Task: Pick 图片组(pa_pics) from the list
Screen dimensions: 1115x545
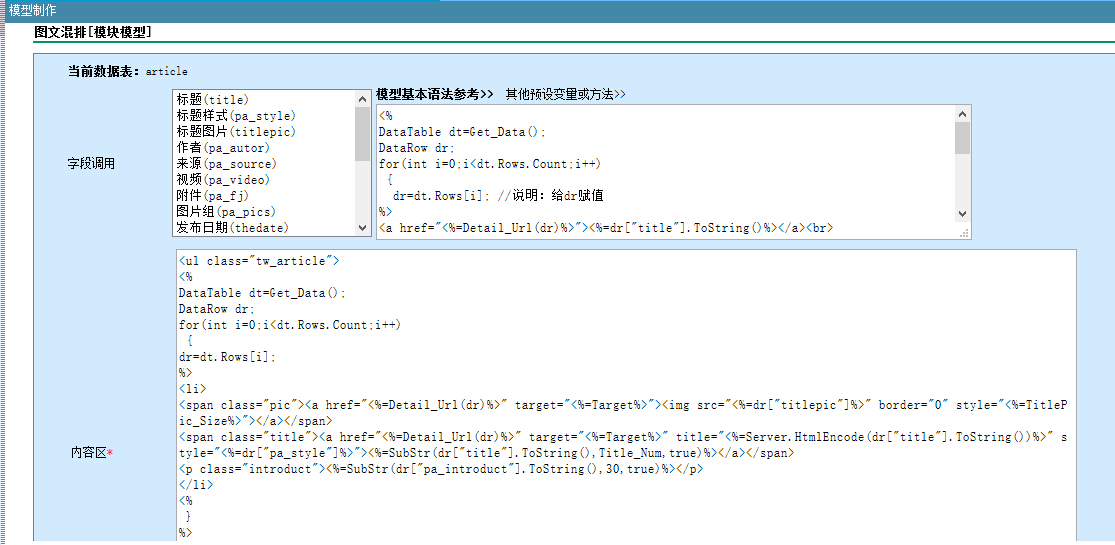Action: pyautogui.click(x=224, y=212)
